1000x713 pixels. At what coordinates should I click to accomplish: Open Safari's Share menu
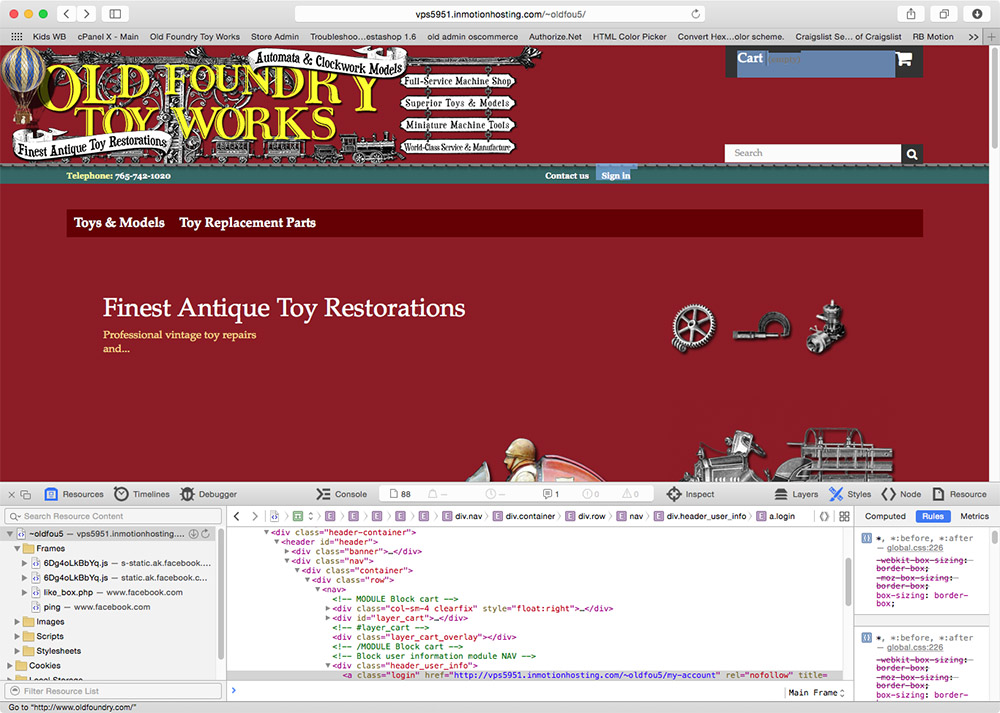click(911, 14)
